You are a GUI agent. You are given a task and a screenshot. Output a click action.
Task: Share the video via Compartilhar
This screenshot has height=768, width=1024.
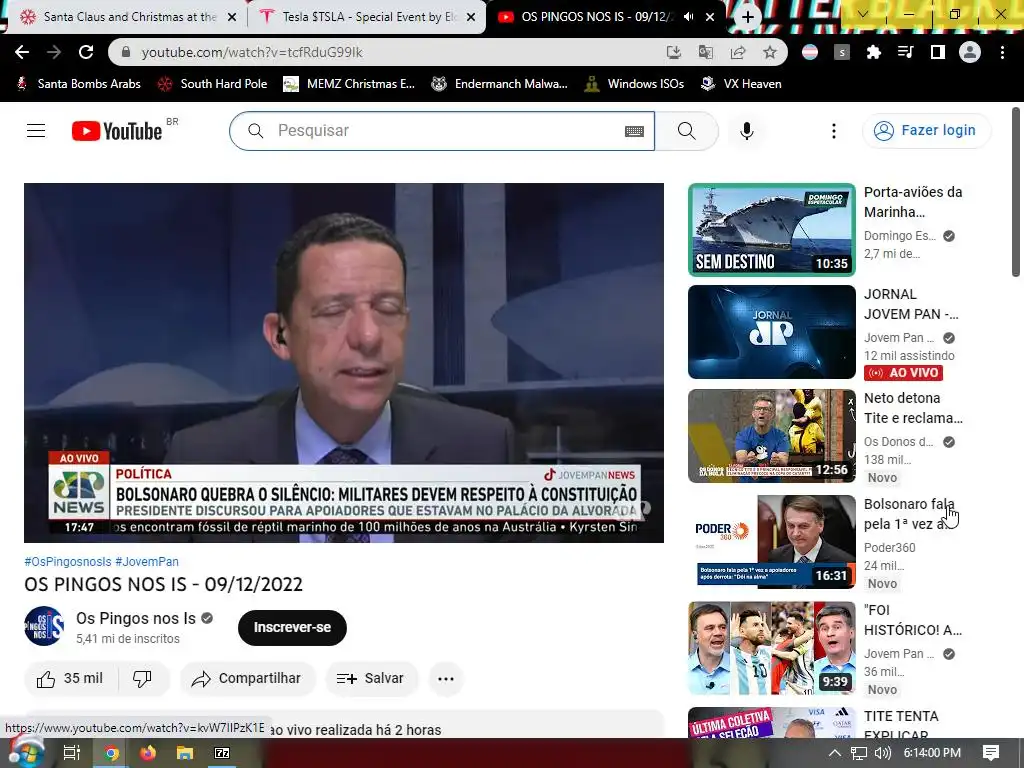pyautogui.click(x=247, y=679)
